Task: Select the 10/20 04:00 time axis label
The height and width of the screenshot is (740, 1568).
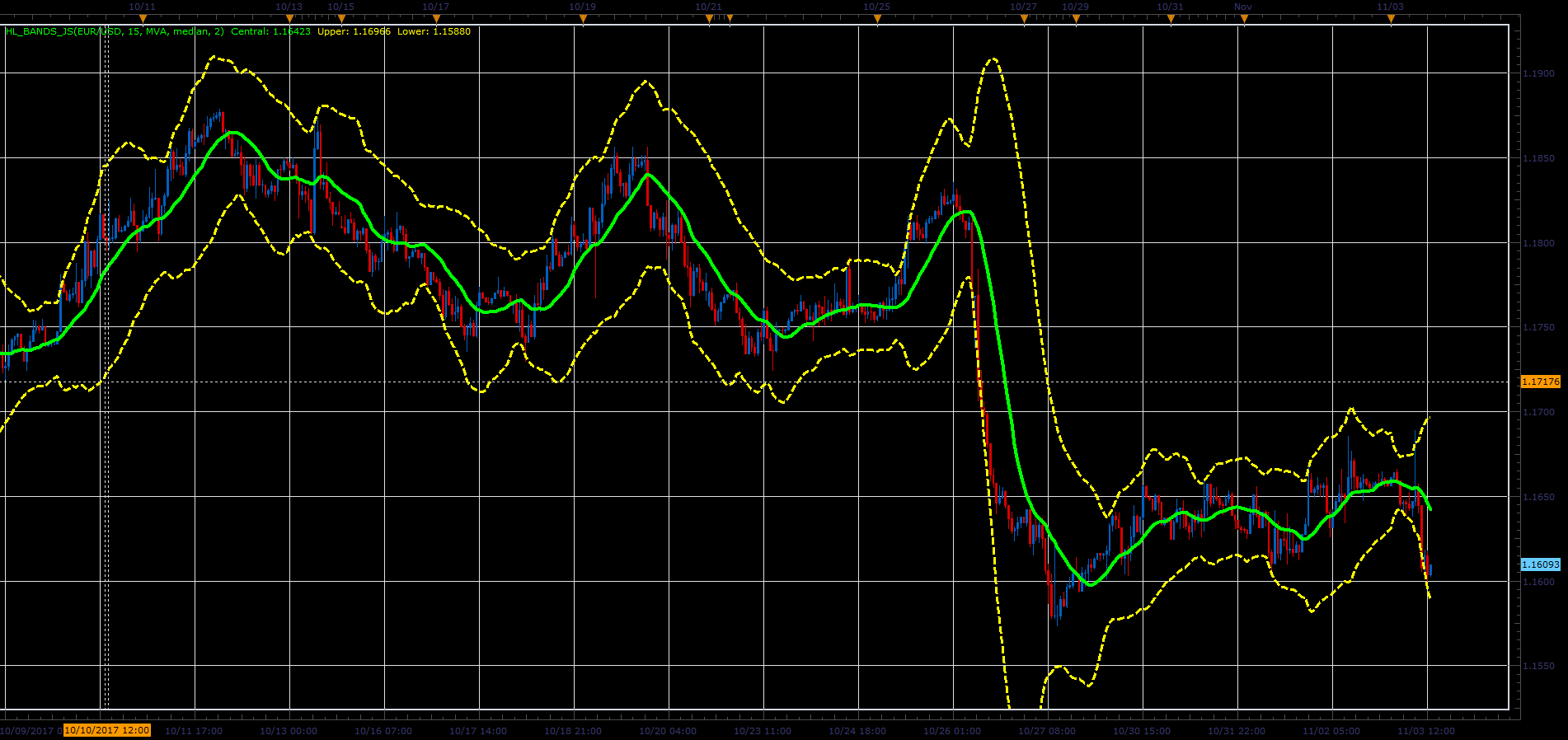Action: coord(668,731)
